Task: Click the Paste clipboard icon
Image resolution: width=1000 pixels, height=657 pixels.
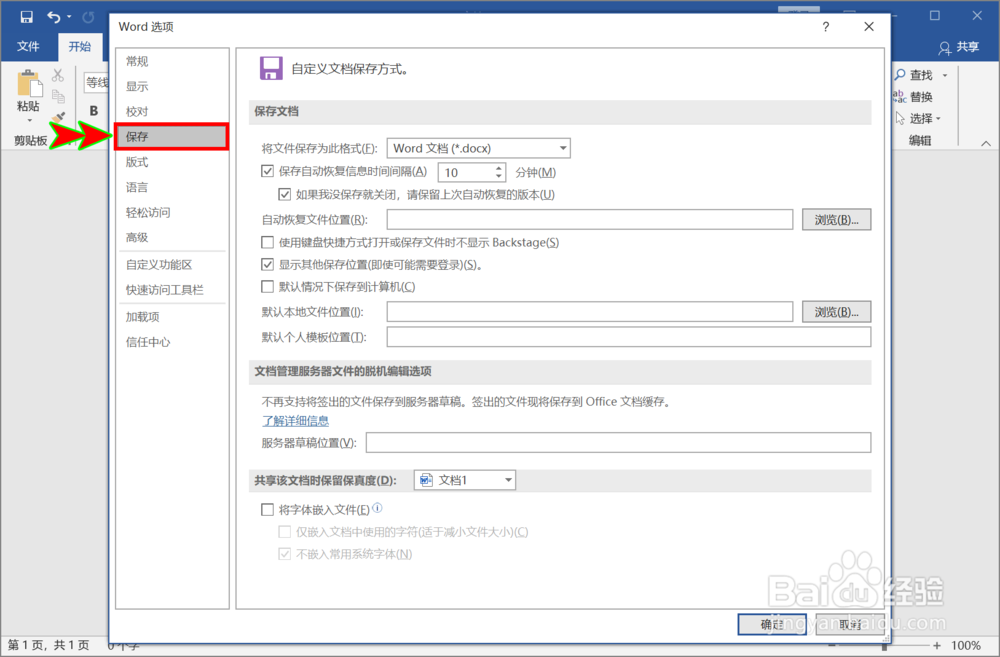Action: pyautogui.click(x=29, y=84)
